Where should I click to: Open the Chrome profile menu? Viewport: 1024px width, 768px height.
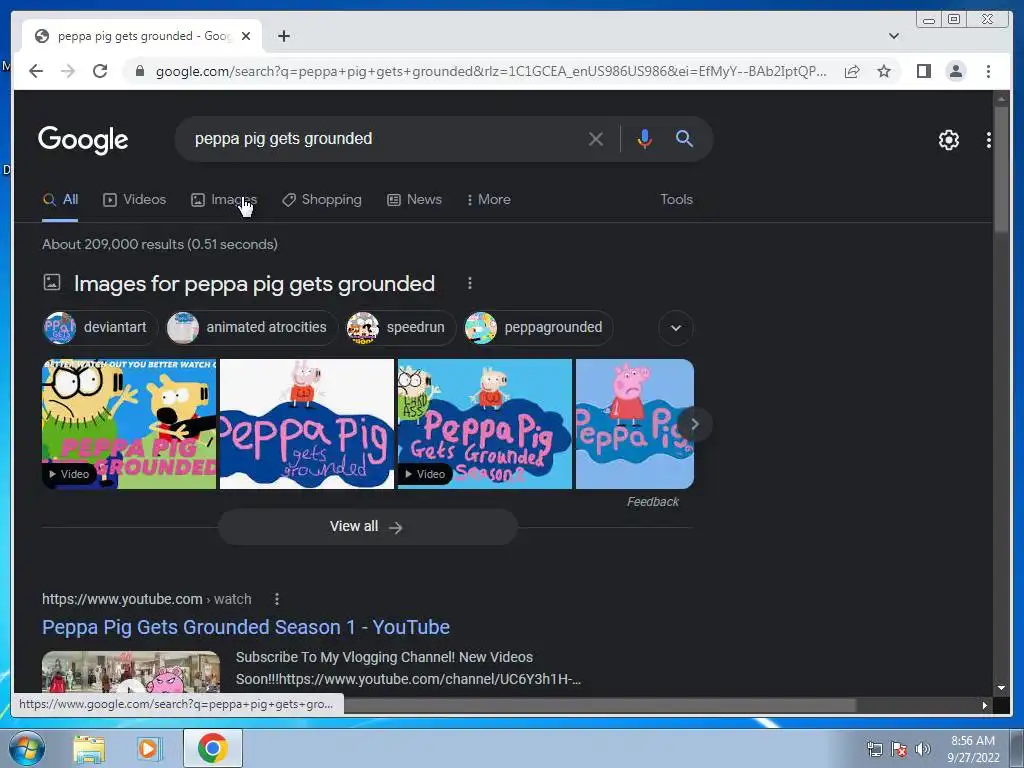(x=955, y=71)
